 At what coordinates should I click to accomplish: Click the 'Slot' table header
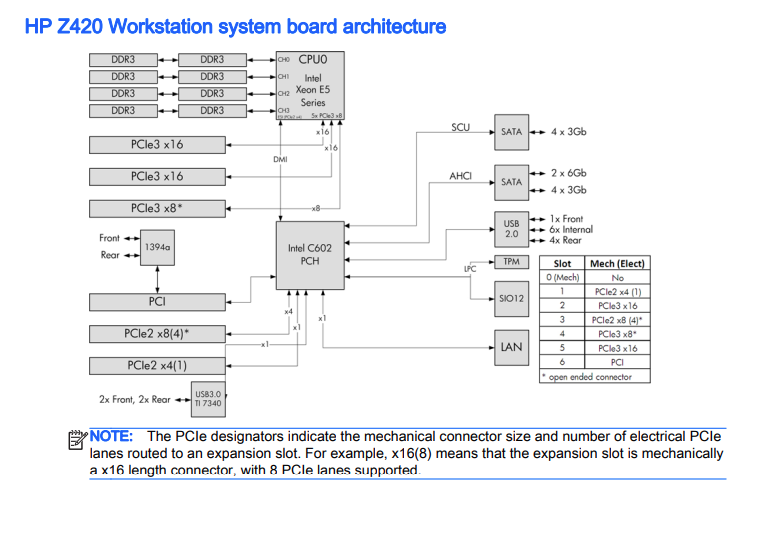tap(562, 263)
